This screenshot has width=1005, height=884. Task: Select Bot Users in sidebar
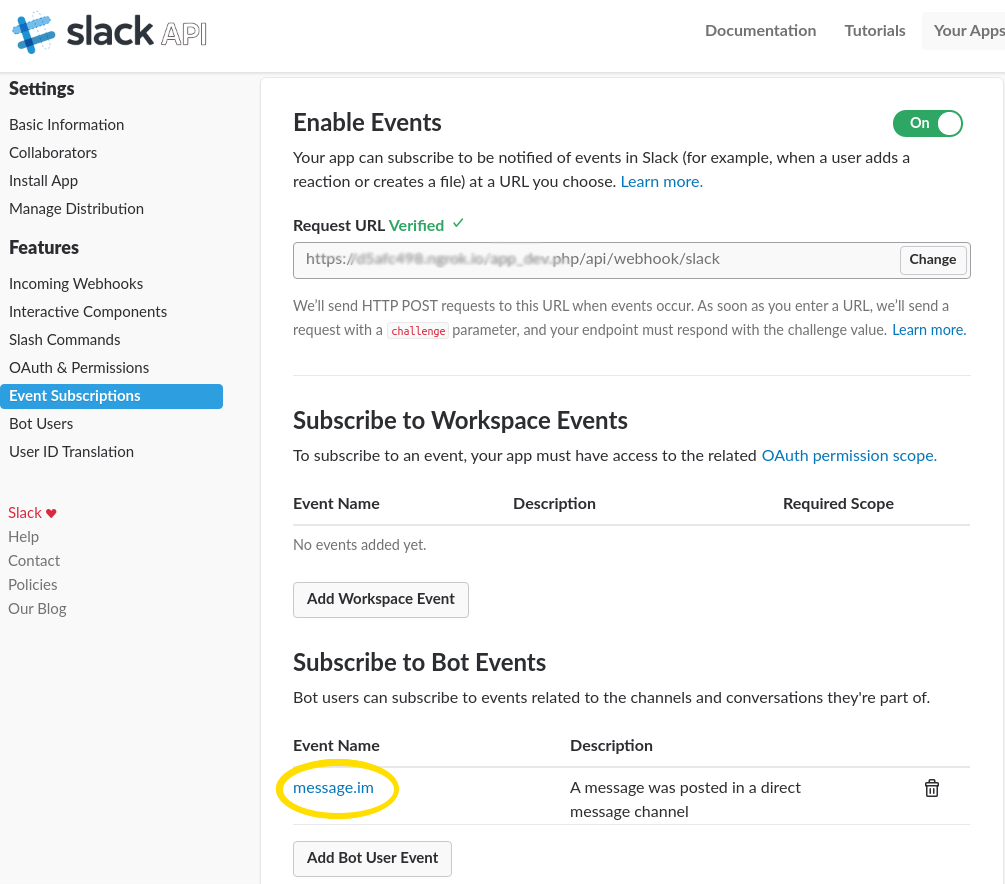click(41, 424)
